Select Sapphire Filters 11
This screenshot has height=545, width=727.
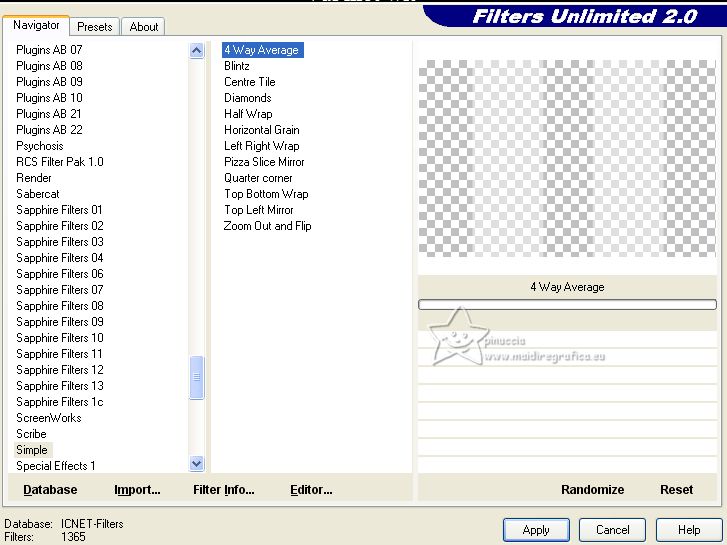tap(59, 354)
